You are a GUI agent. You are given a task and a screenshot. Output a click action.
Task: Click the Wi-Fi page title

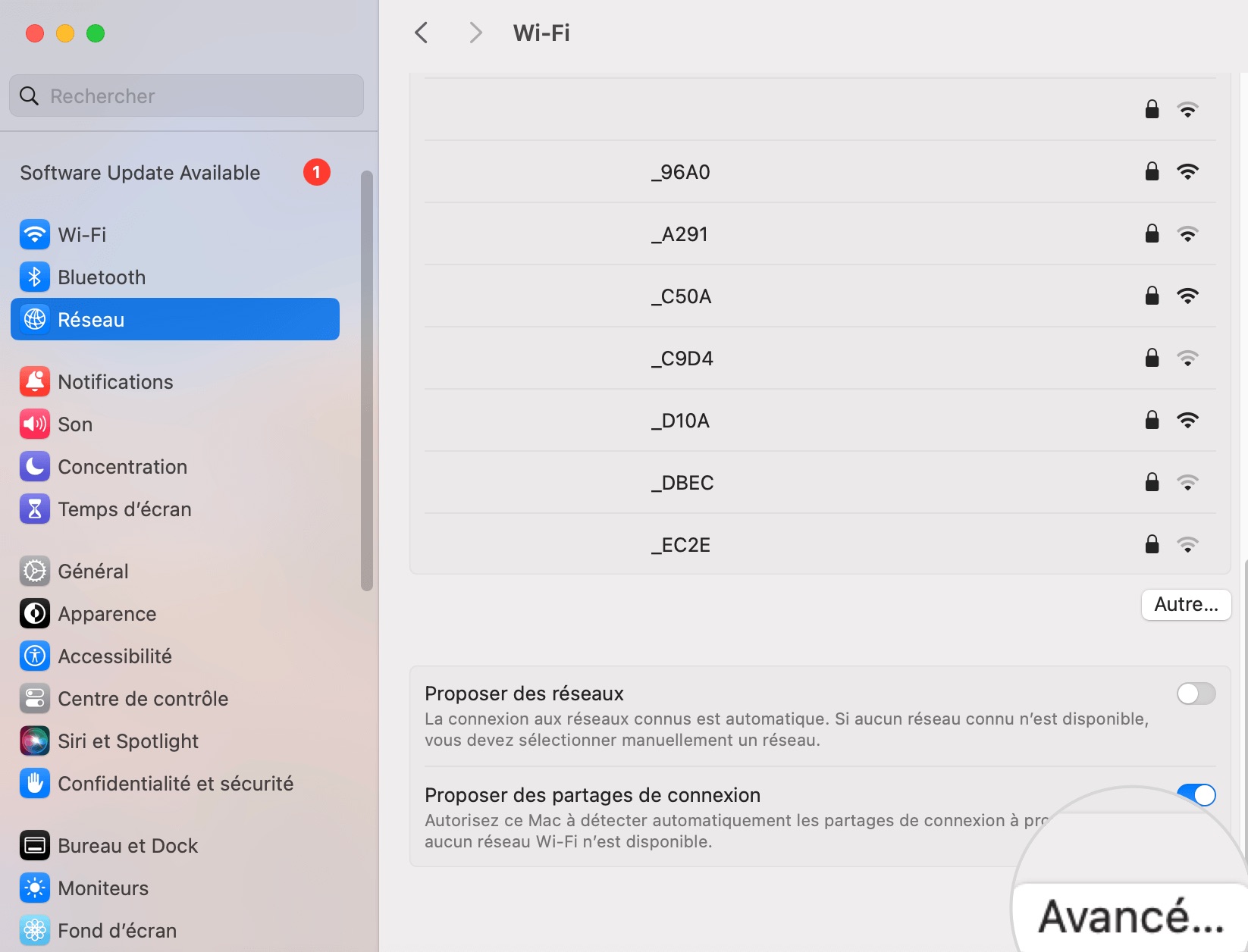pos(541,33)
